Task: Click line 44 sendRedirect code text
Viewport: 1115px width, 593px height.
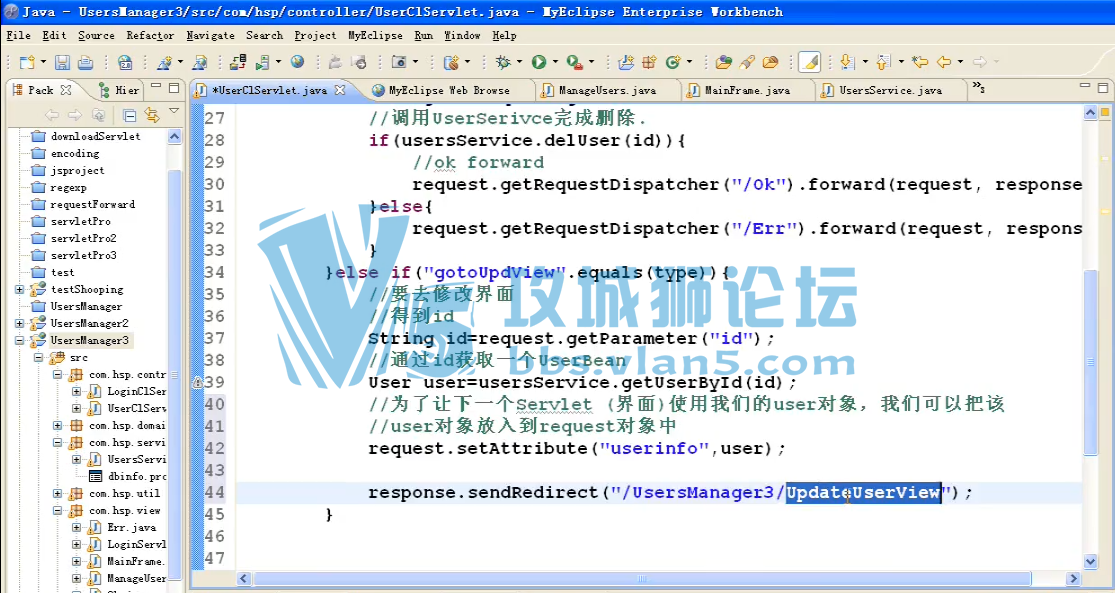Action: [x=671, y=493]
